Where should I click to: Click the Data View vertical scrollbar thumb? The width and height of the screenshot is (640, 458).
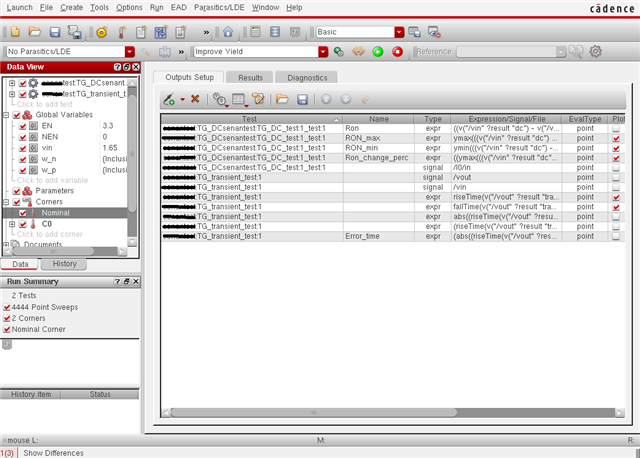pos(132,153)
